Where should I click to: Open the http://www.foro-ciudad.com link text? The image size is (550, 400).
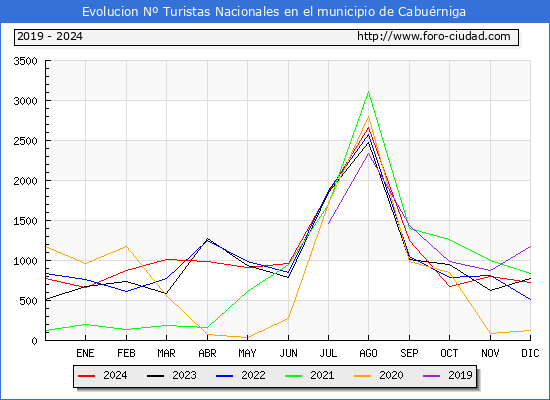[434, 36]
